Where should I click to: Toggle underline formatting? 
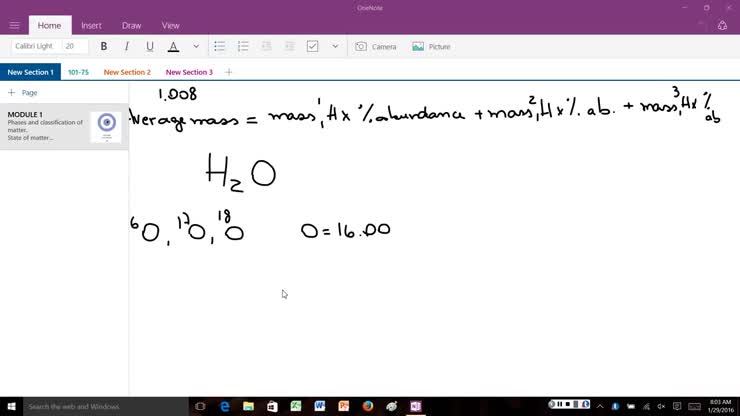(x=150, y=46)
